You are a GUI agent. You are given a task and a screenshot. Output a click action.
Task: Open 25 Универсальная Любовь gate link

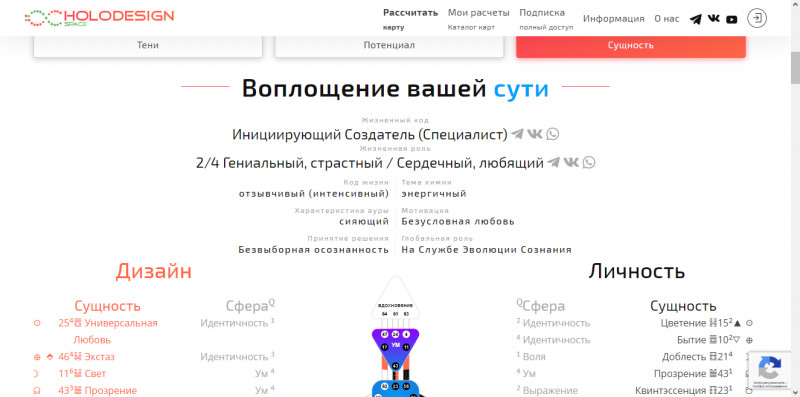108,331
